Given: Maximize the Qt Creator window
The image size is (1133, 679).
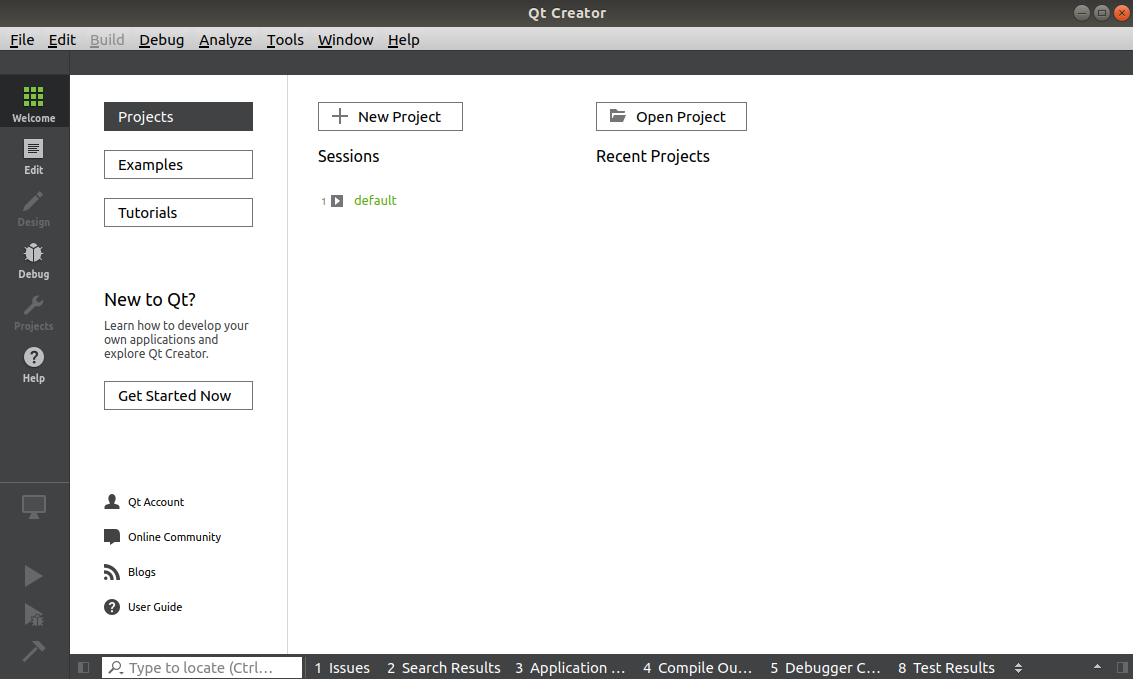Looking at the screenshot, I should (x=1102, y=12).
